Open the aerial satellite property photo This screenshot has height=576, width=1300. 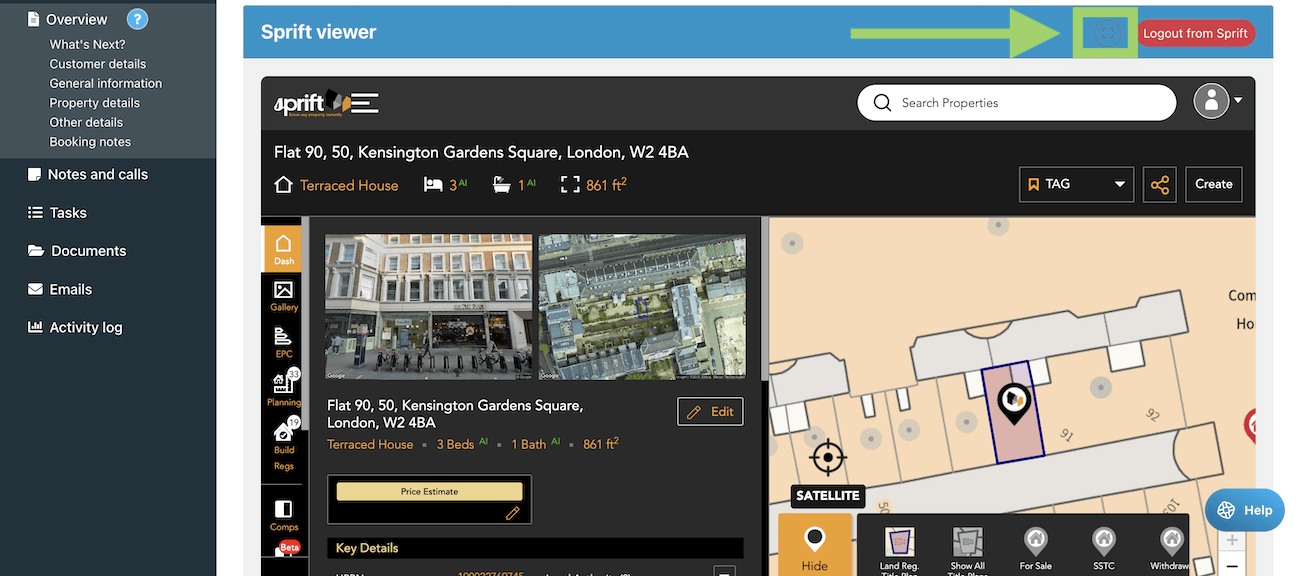pyautogui.click(x=642, y=307)
